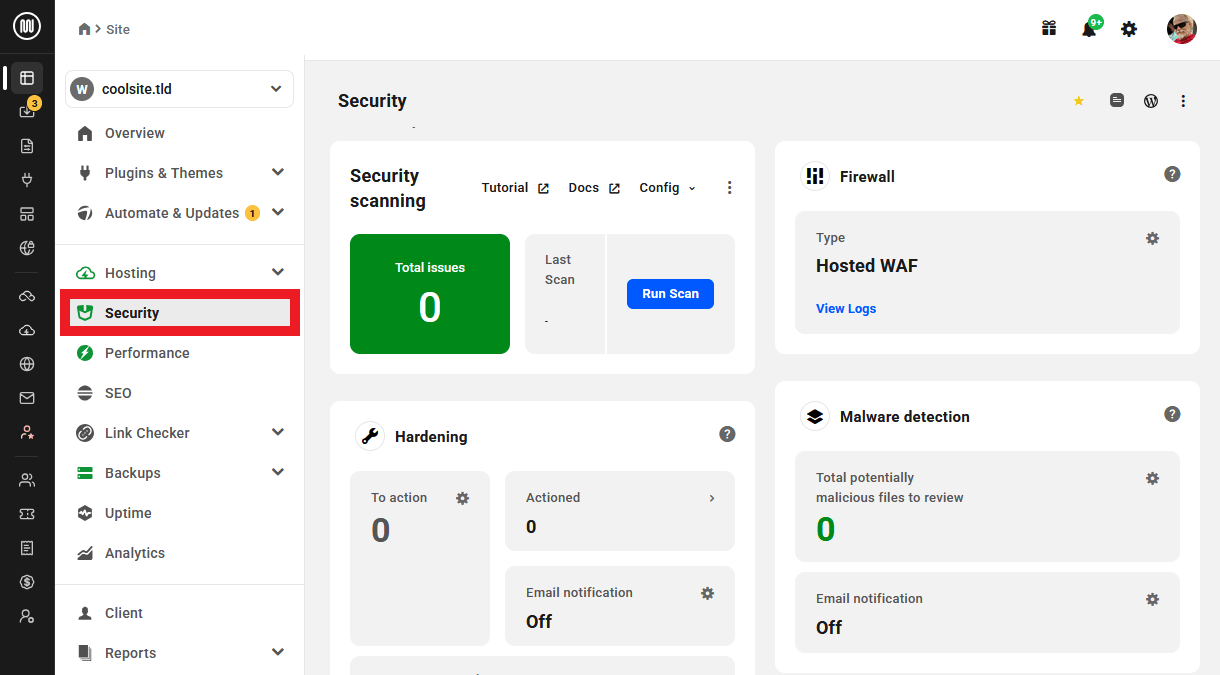Open the downloads icon with the 3 badge
Image resolution: width=1220 pixels, height=675 pixels.
[27, 111]
